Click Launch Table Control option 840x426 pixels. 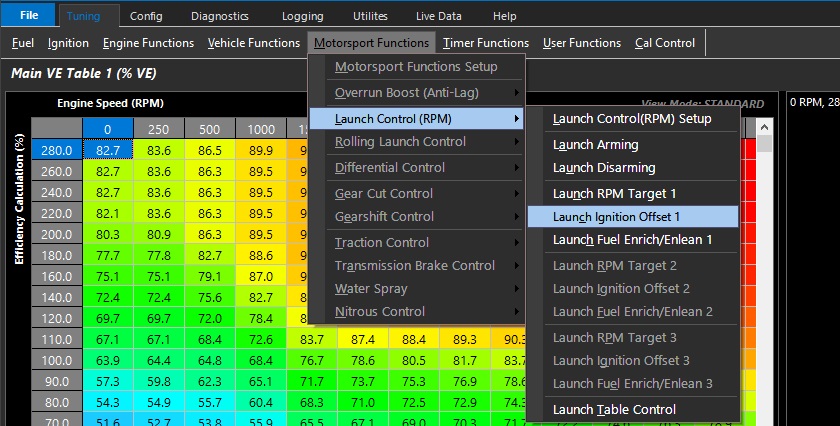614,409
